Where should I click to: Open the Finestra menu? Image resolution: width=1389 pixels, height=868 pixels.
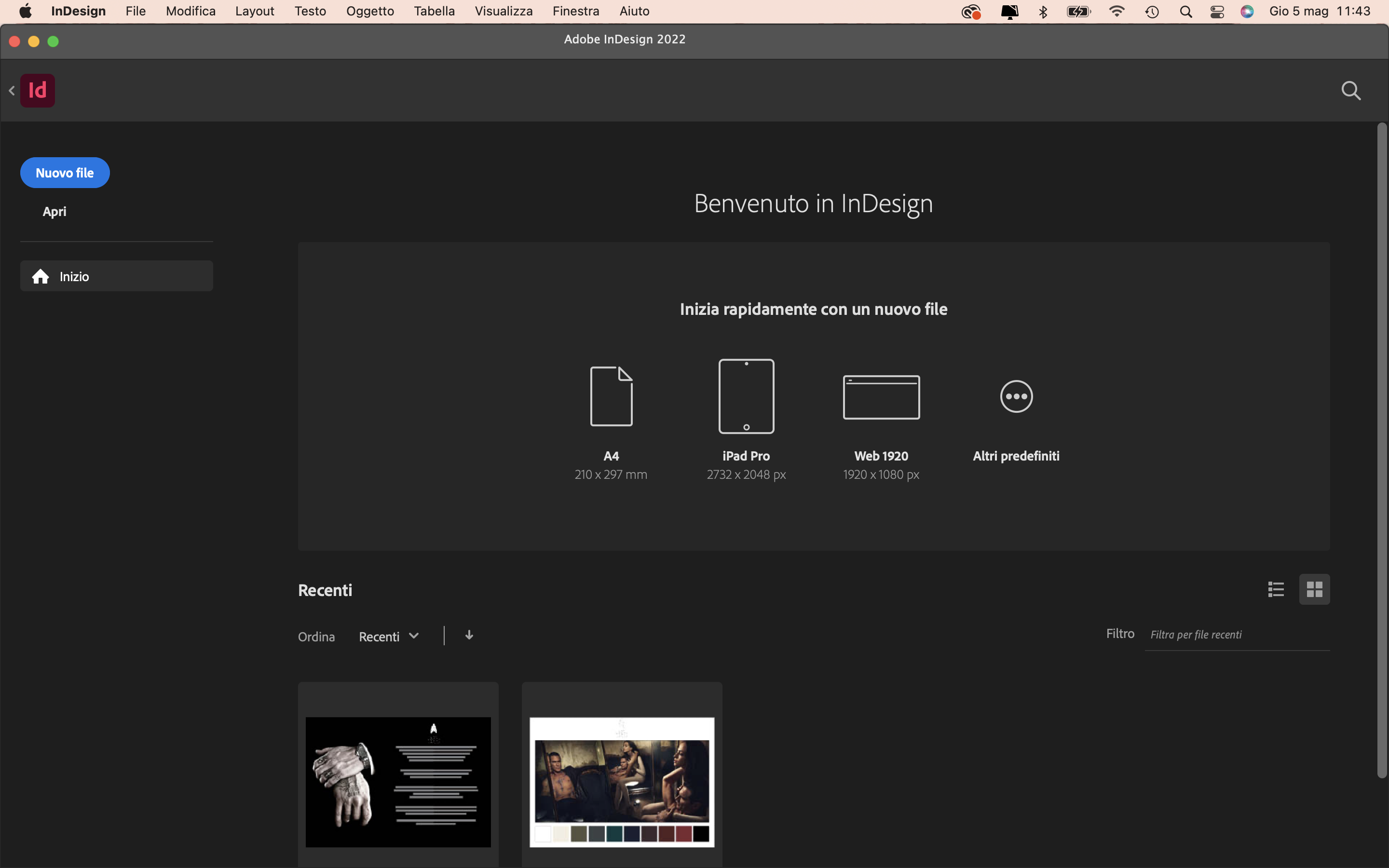pyautogui.click(x=576, y=11)
